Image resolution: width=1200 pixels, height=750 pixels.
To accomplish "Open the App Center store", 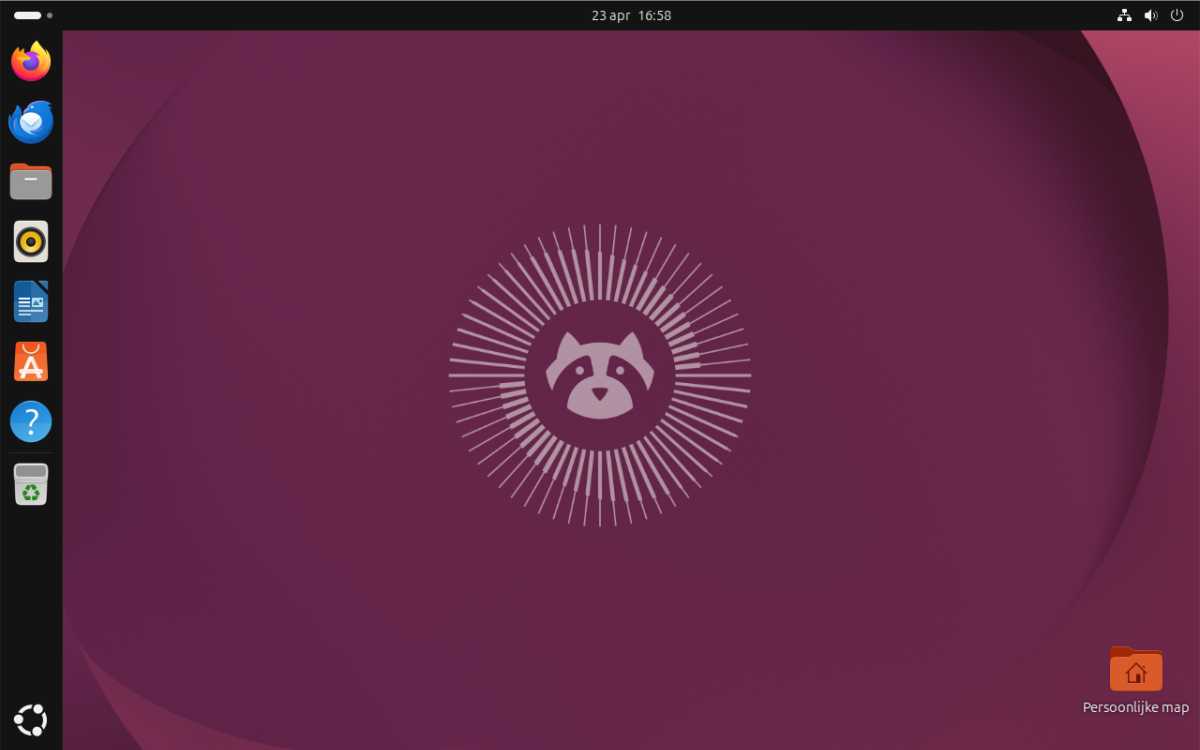I will (x=31, y=362).
